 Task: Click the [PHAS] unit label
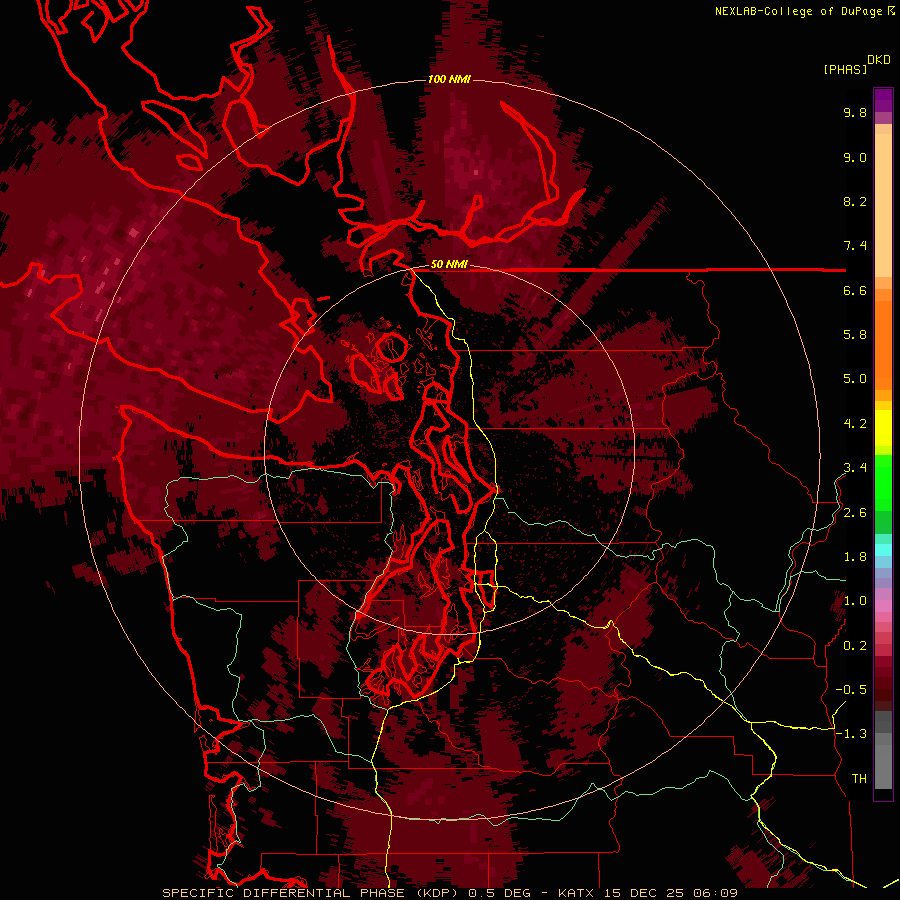click(x=845, y=69)
